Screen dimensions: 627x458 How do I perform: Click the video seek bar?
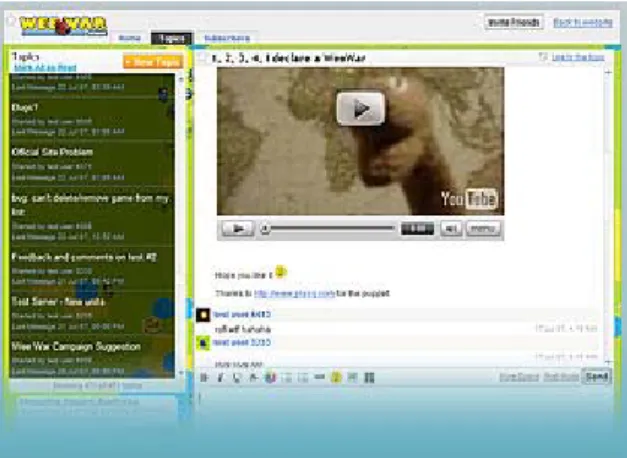click(328, 228)
